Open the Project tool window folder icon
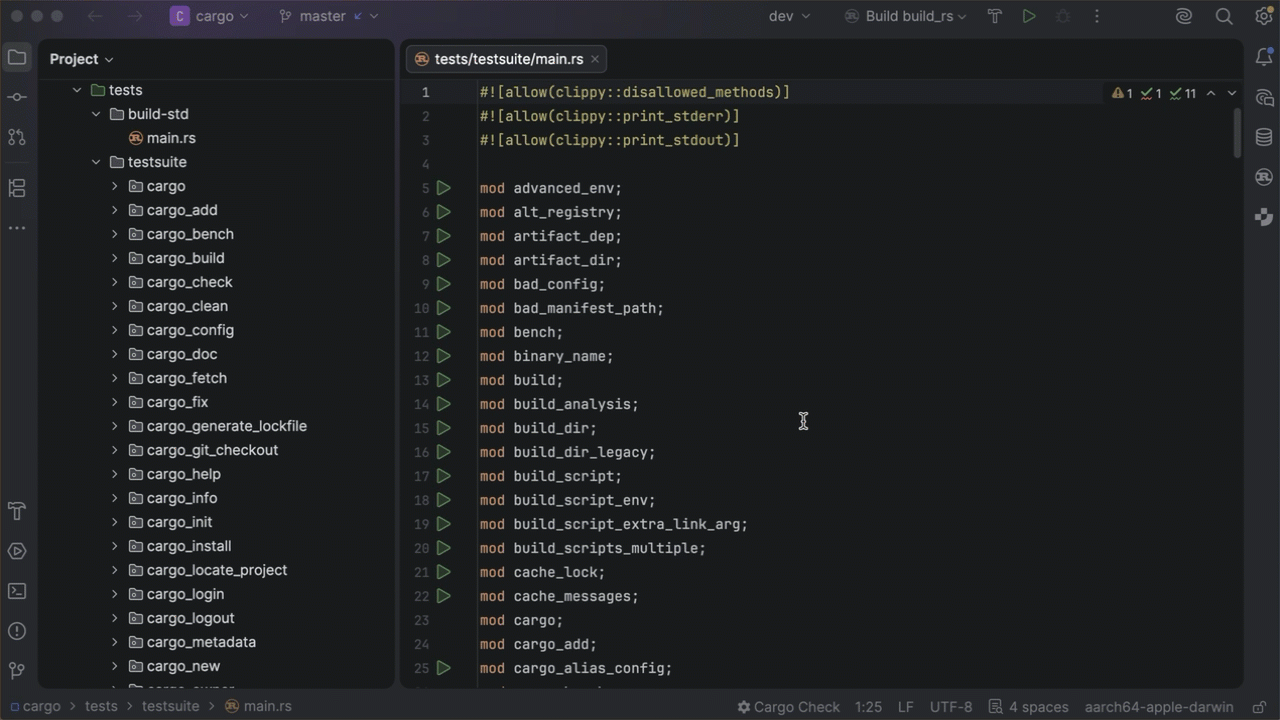Image resolution: width=1280 pixels, height=720 pixels. (17, 58)
